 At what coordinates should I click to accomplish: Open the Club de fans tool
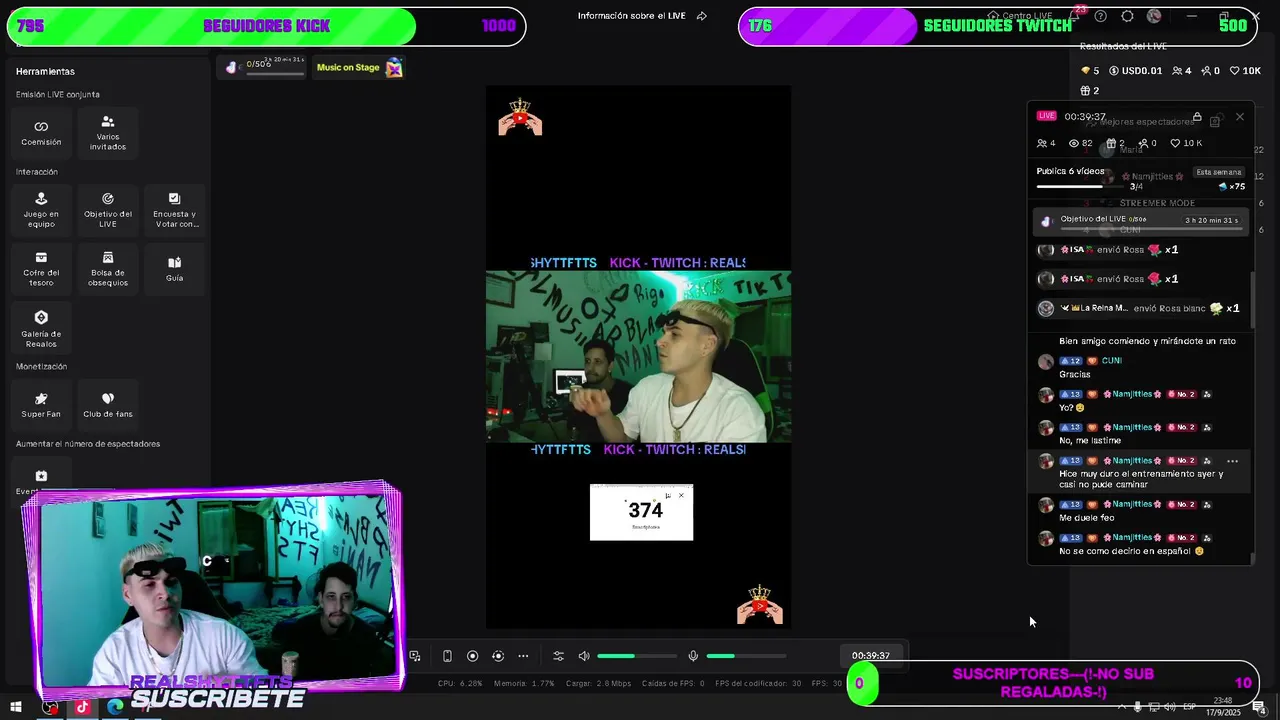pos(108,405)
